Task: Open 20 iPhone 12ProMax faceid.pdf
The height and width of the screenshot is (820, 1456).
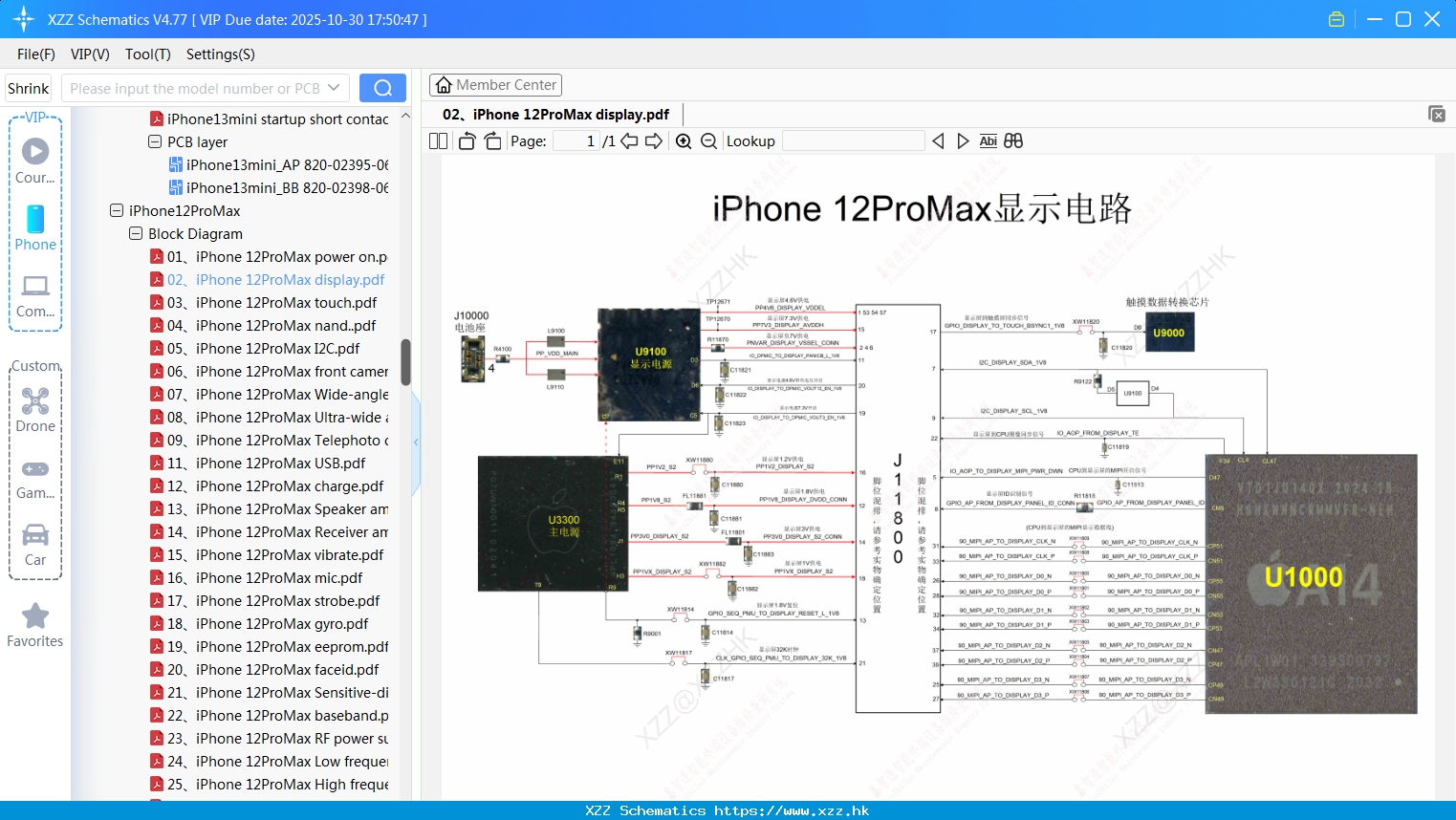Action: (265, 669)
